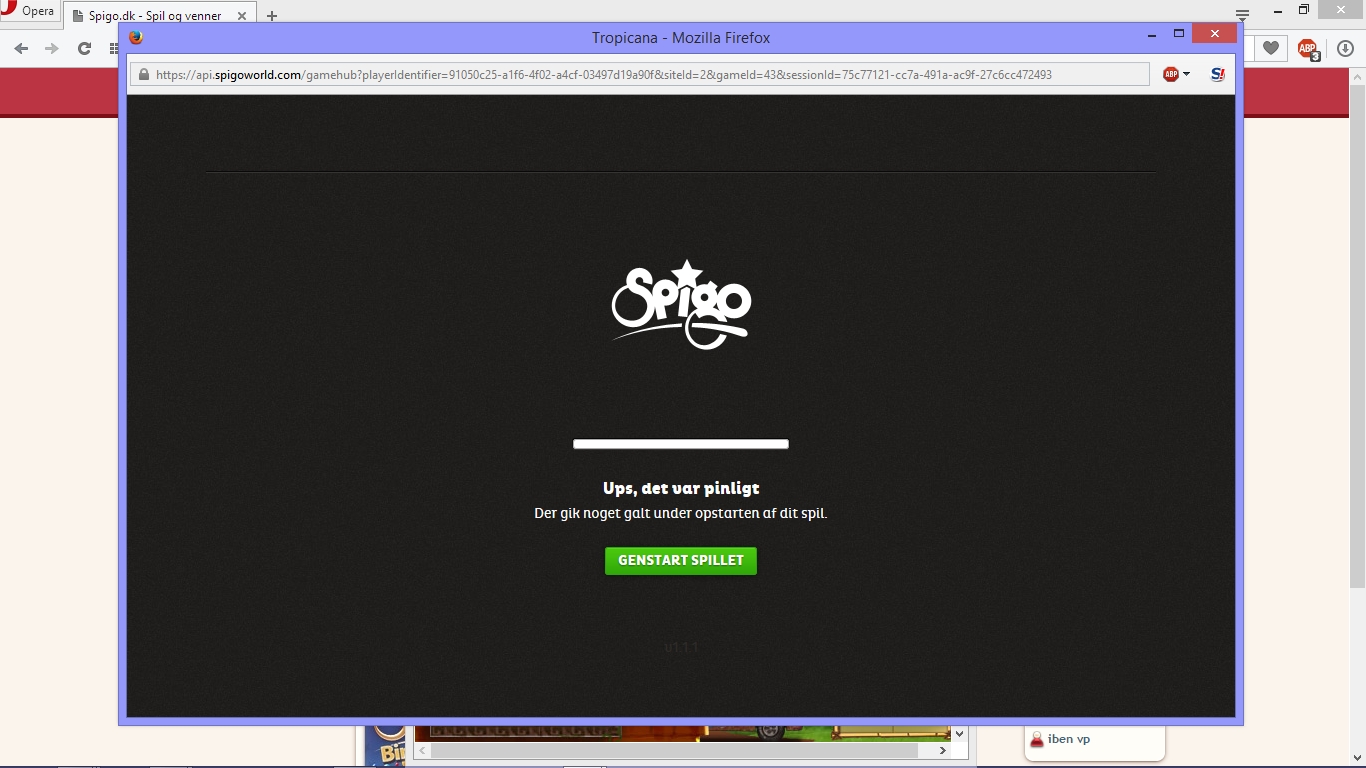Click the white loading progress bar
This screenshot has width=1366, height=768.
[680, 444]
